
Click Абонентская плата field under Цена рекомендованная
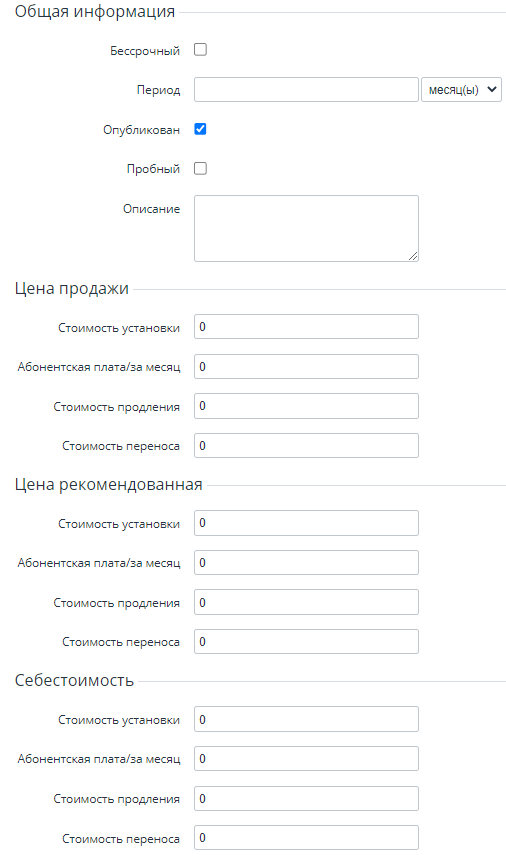tap(306, 562)
